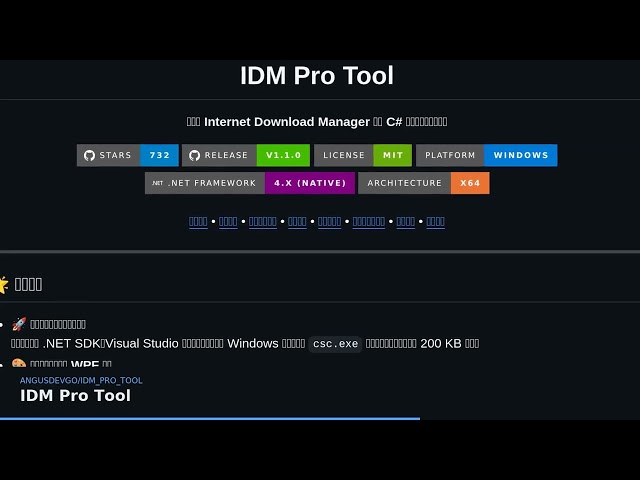Viewport: 640px width, 480px height.
Task: Open the first link in the anchor navigation row
Action: pos(198,222)
